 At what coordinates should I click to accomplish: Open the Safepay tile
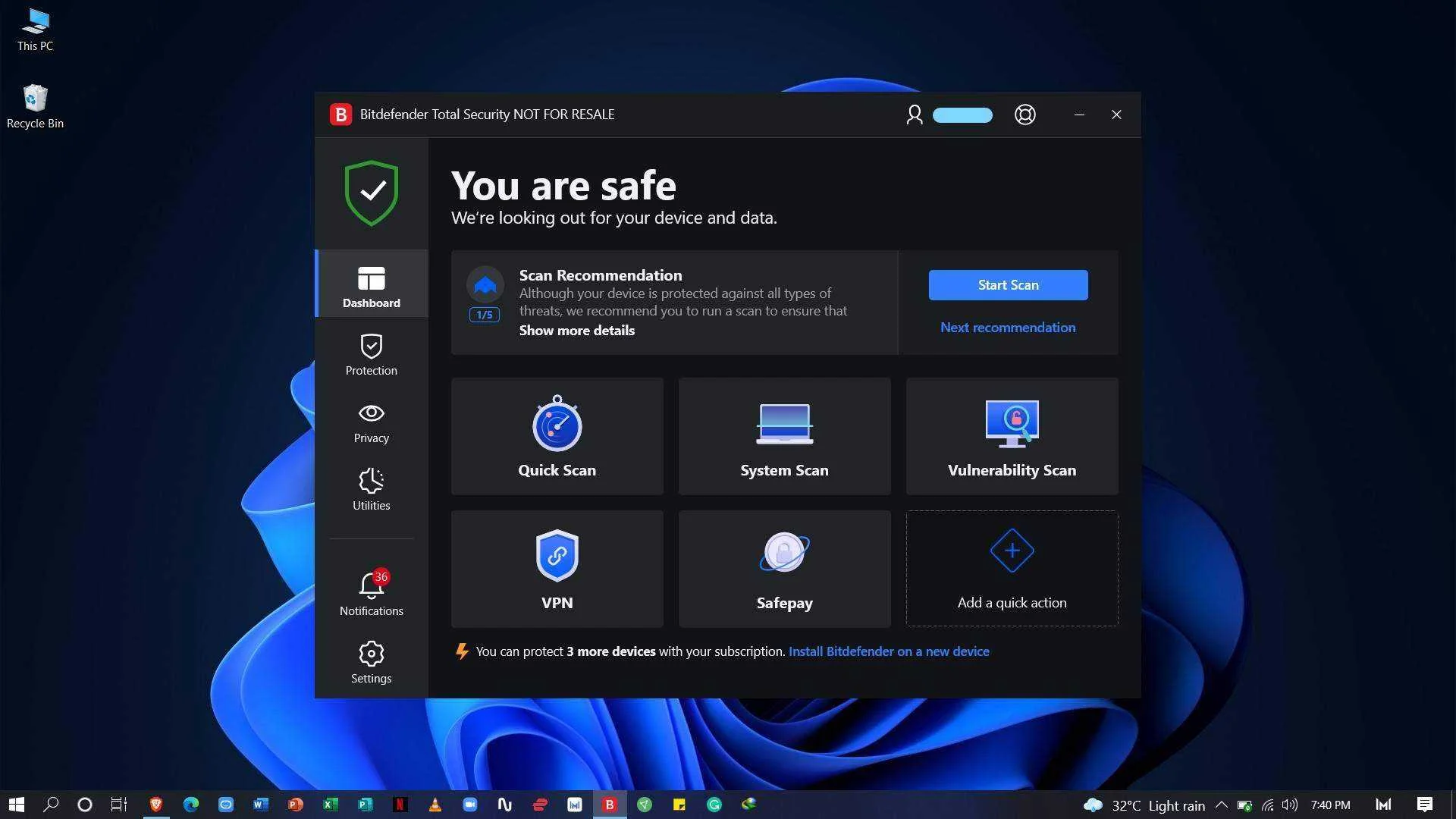pyautogui.click(x=785, y=569)
